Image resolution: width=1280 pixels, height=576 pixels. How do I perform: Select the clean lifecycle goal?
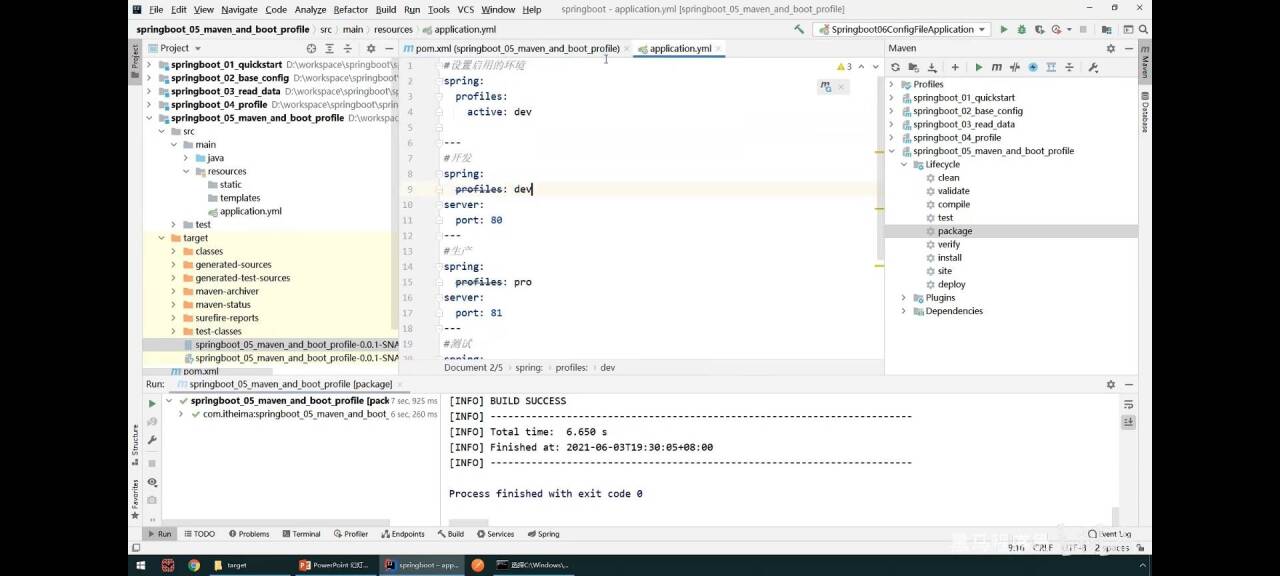pyautogui.click(x=948, y=178)
